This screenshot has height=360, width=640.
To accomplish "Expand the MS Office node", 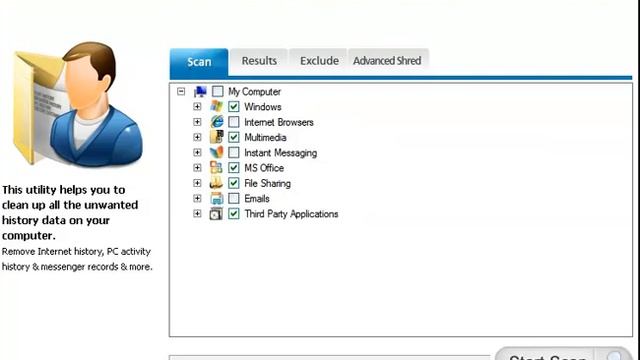I will (x=197, y=168).
